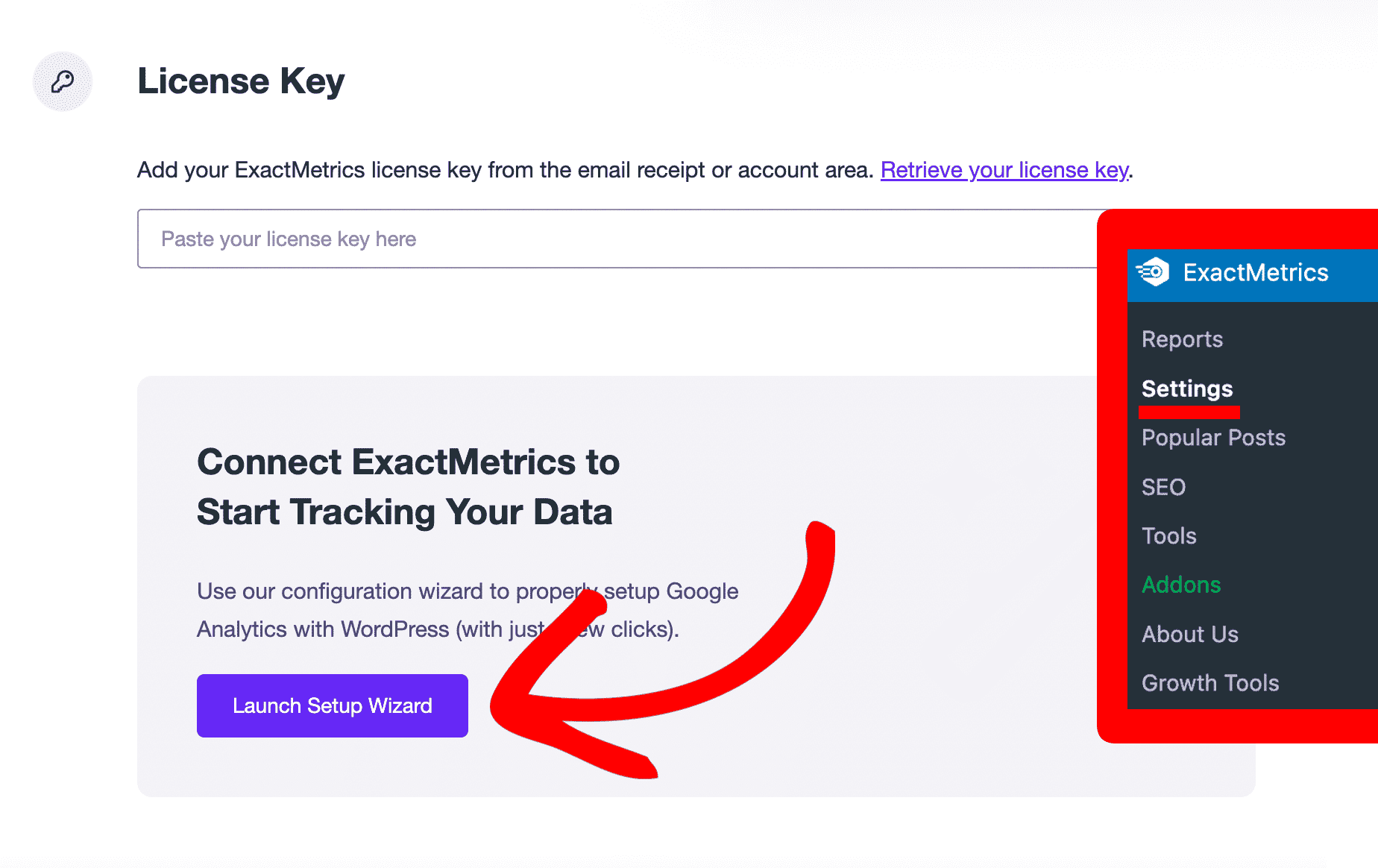Focus the Paste your license key field
The image size is (1378, 868).
pyautogui.click(x=617, y=239)
